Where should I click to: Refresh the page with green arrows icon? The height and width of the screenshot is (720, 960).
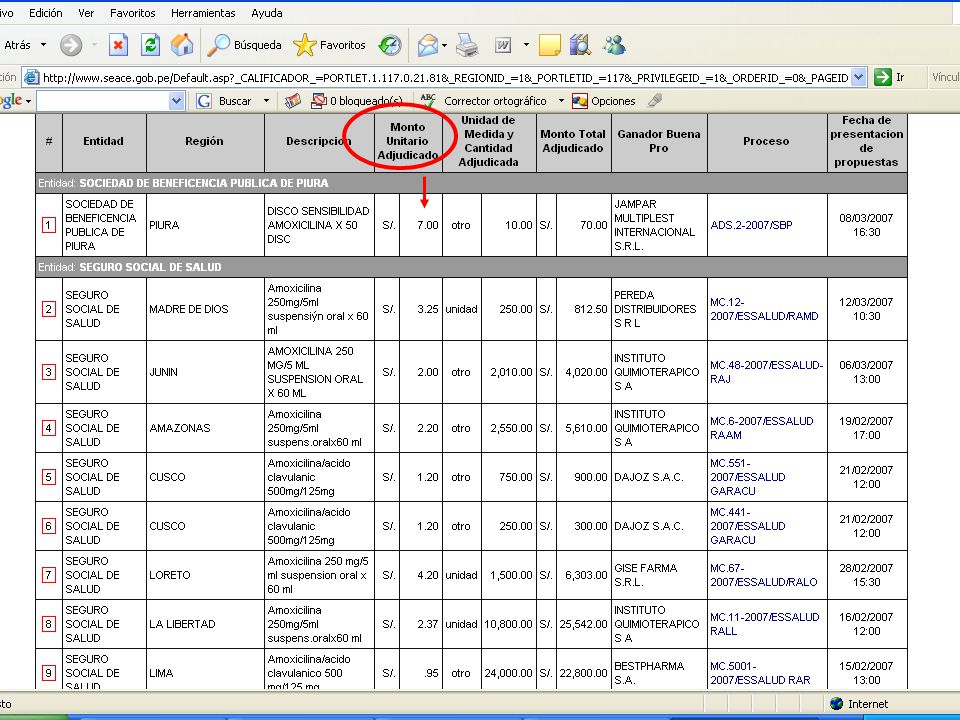pos(150,45)
